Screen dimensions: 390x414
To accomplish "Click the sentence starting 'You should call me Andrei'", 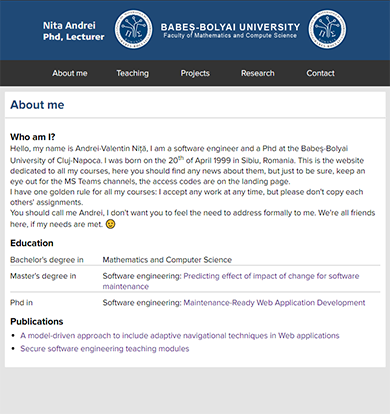I will 192,218.
